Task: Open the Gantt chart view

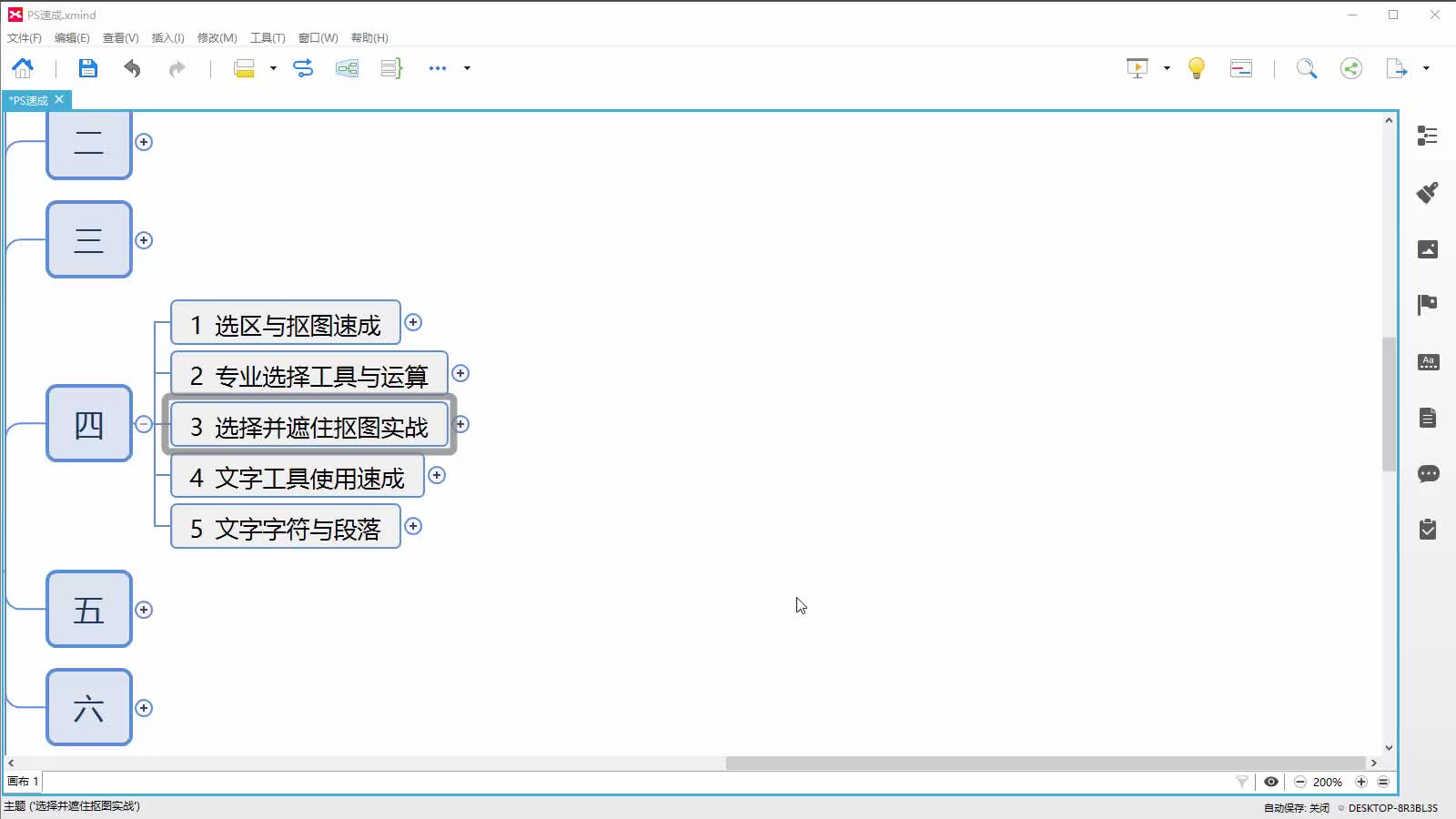Action: click(x=1241, y=68)
